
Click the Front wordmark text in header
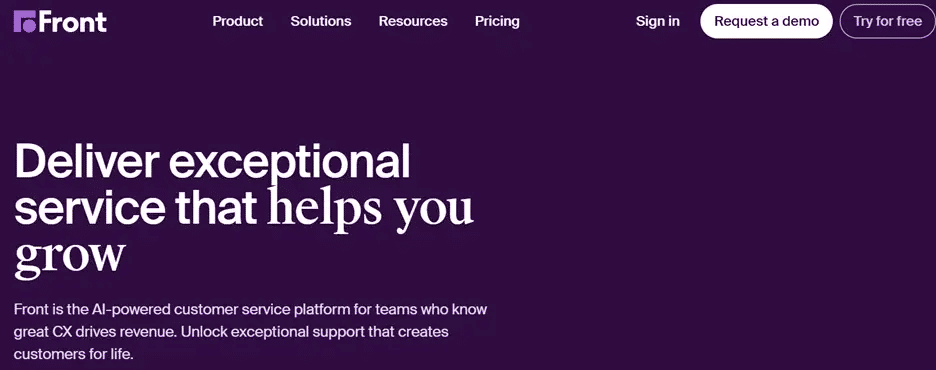72,22
